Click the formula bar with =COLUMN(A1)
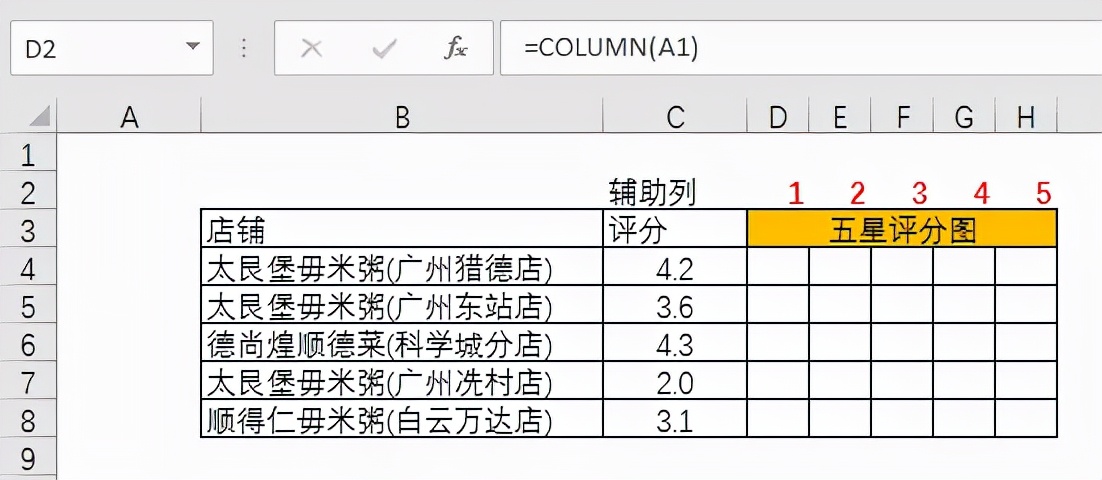The width and height of the screenshot is (1102, 480). point(800,48)
